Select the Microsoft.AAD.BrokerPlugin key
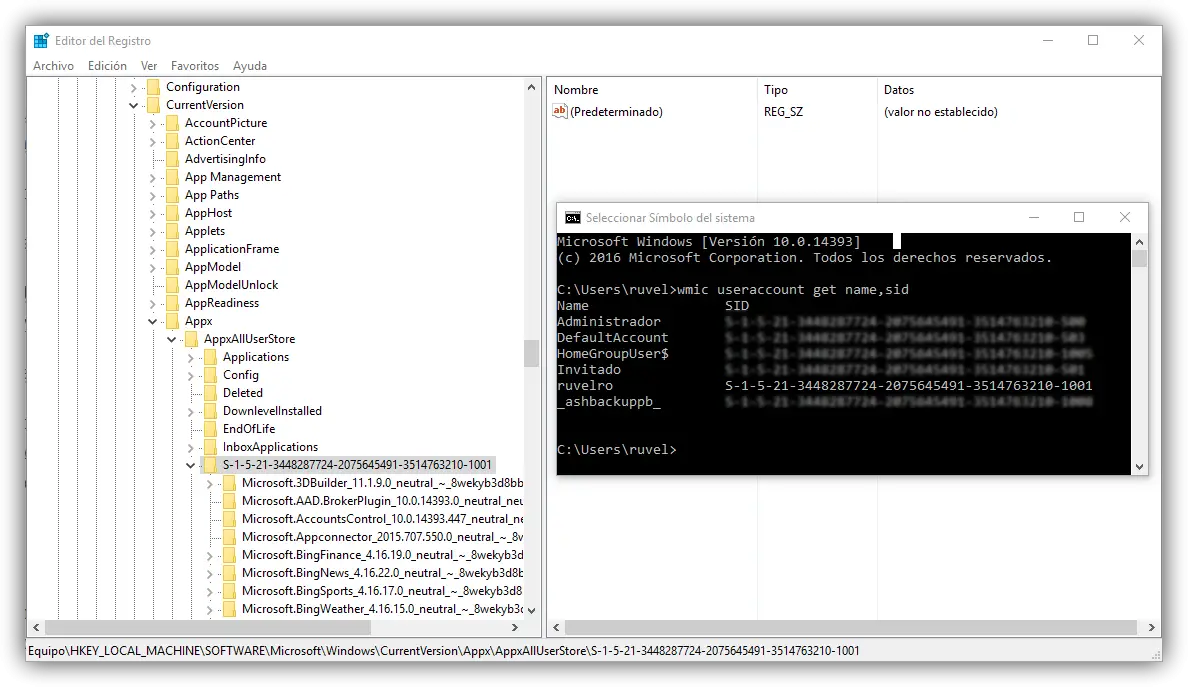Image resolution: width=1188 pixels, height=687 pixels. tap(382, 501)
